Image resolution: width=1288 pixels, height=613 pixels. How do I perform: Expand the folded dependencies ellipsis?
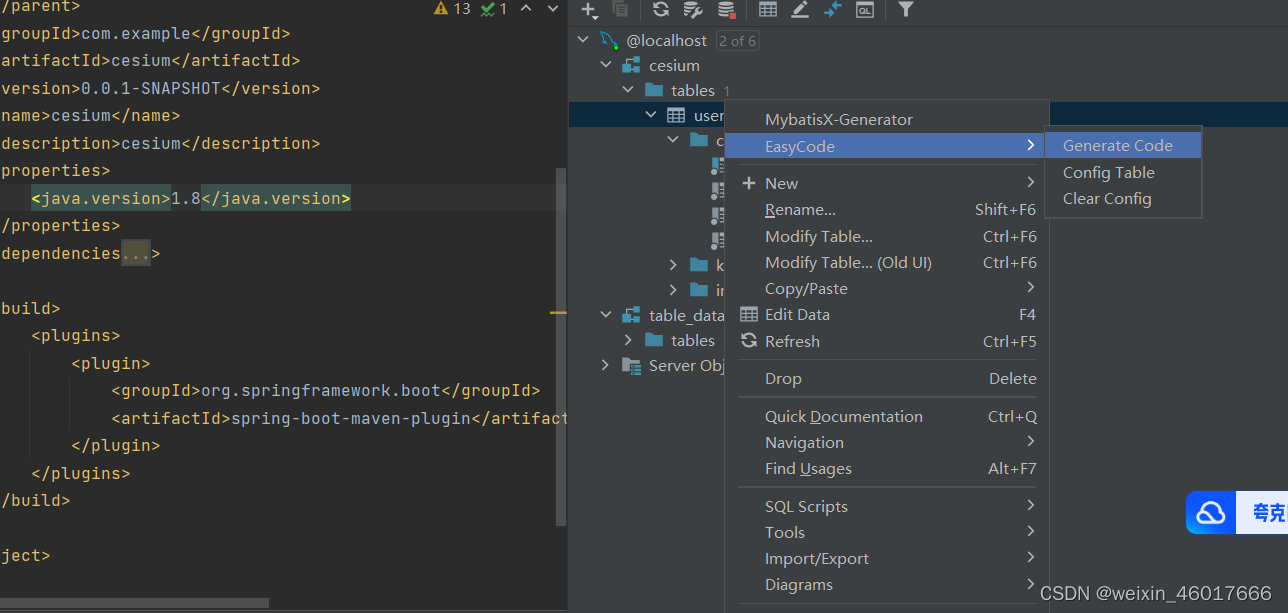(136, 253)
